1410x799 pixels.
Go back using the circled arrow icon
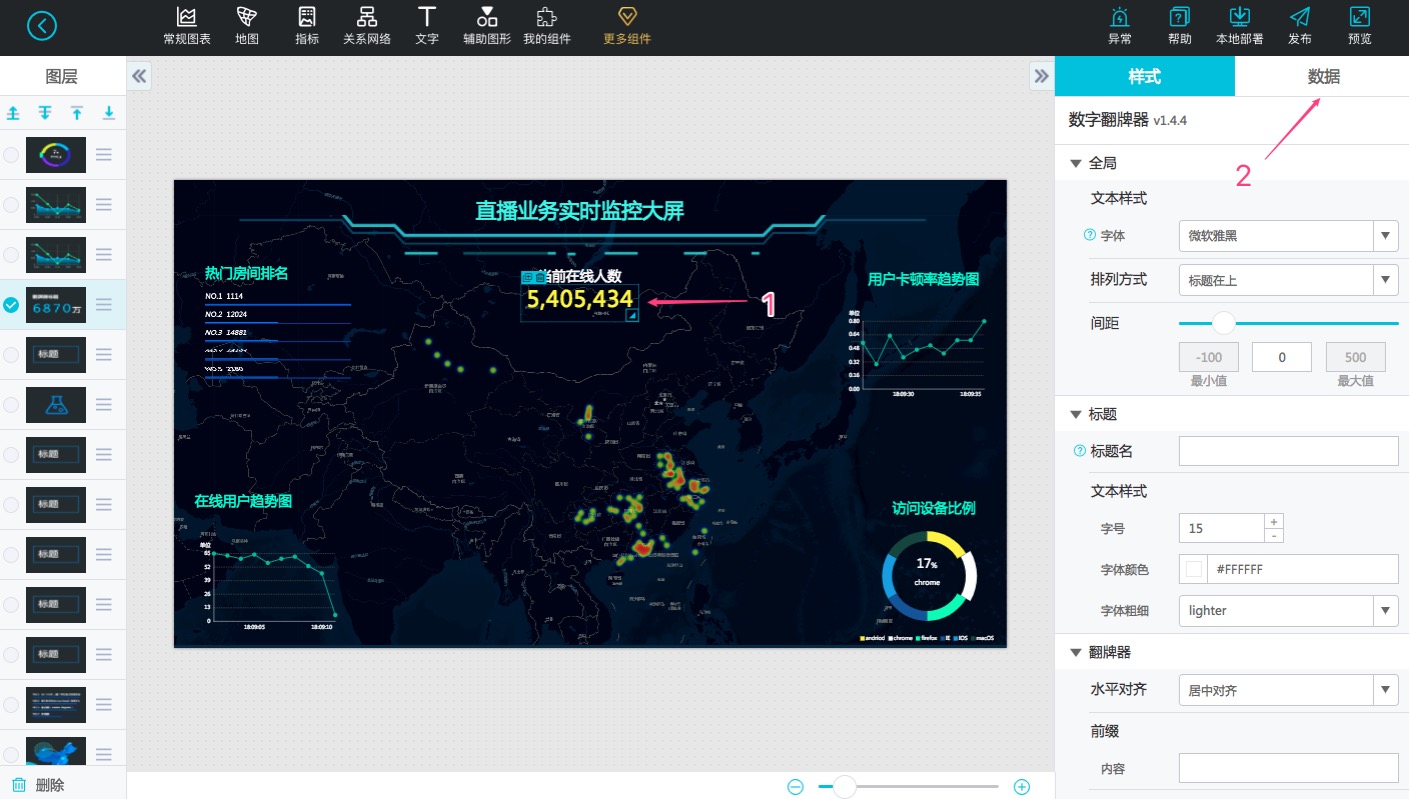[42, 26]
